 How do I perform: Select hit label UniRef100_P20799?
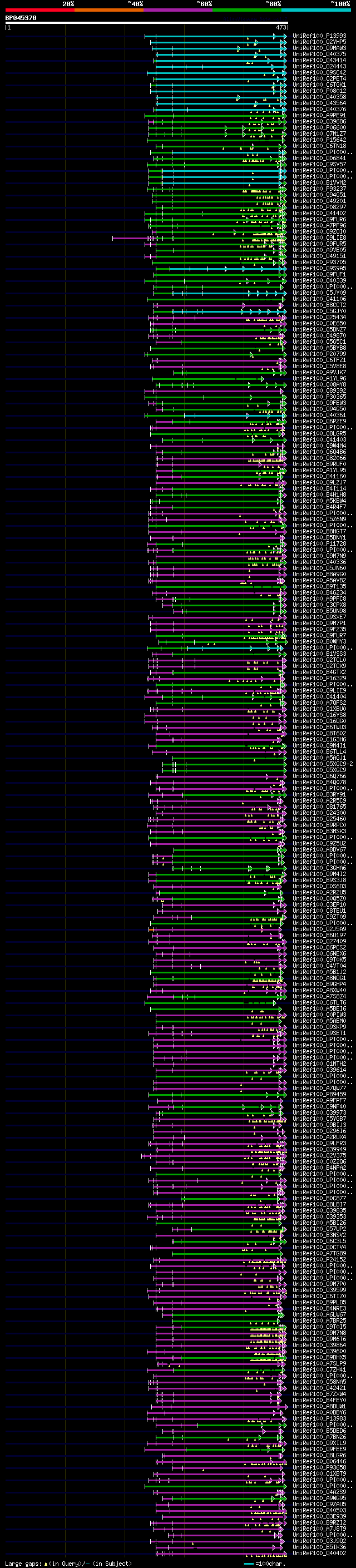tap(319, 354)
